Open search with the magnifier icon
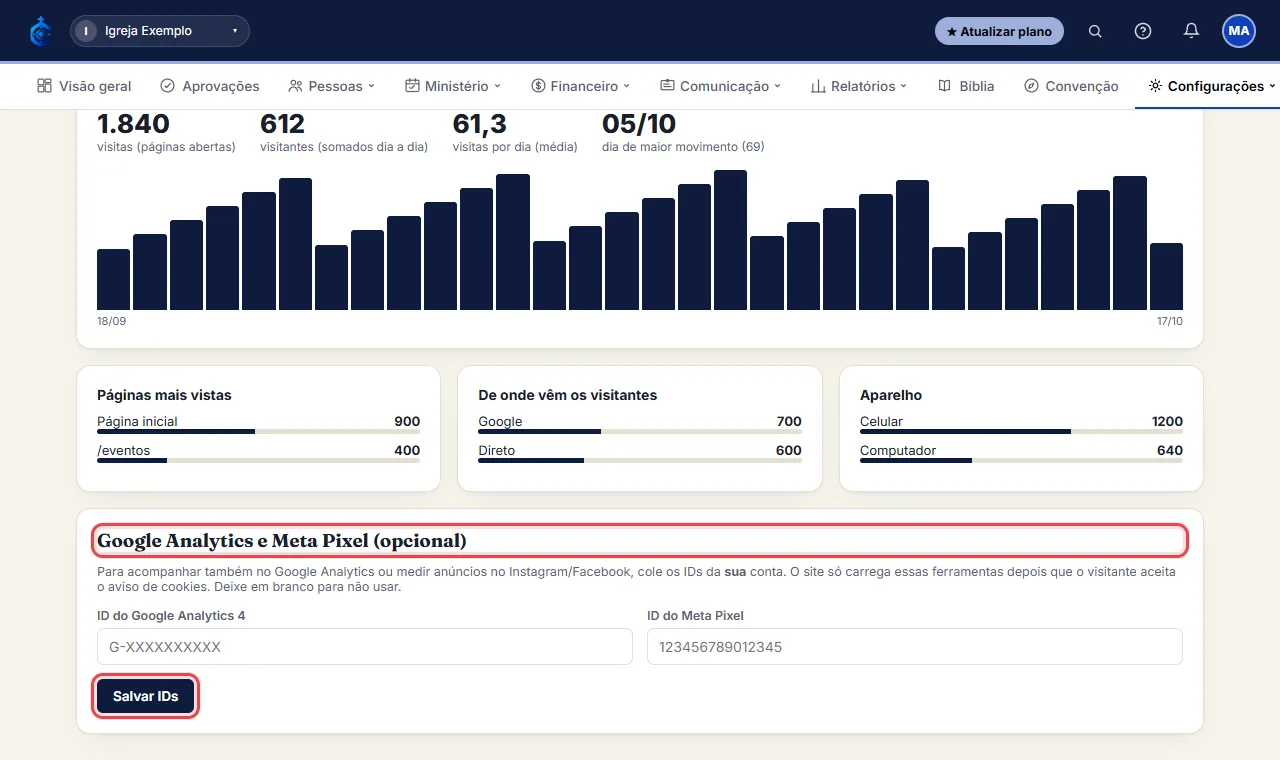Image resolution: width=1280 pixels, height=760 pixels. pyautogui.click(x=1095, y=31)
